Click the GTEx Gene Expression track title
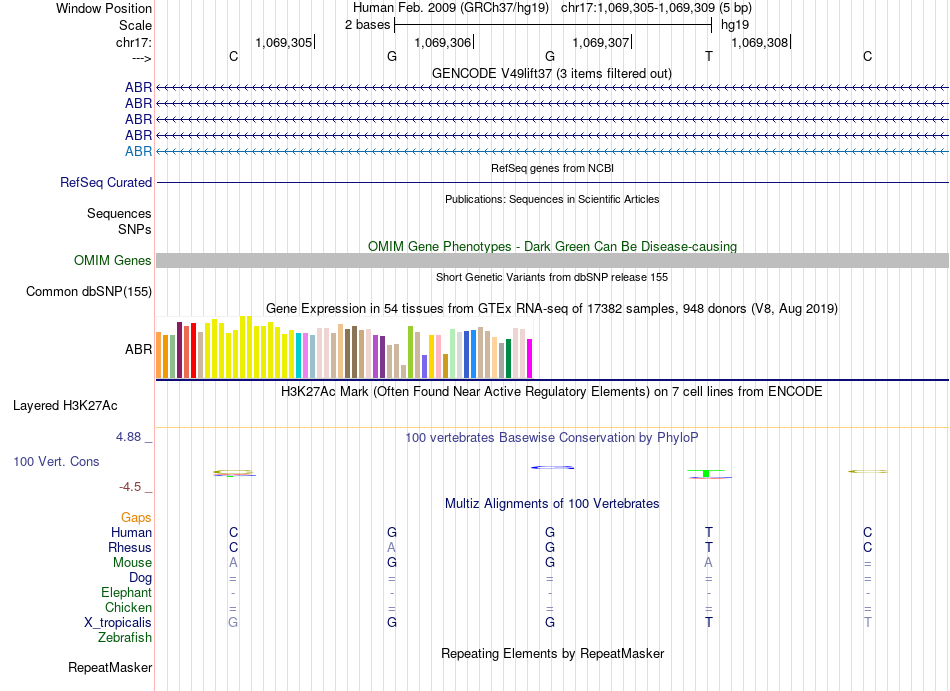The height and width of the screenshot is (691, 950). tap(552, 308)
